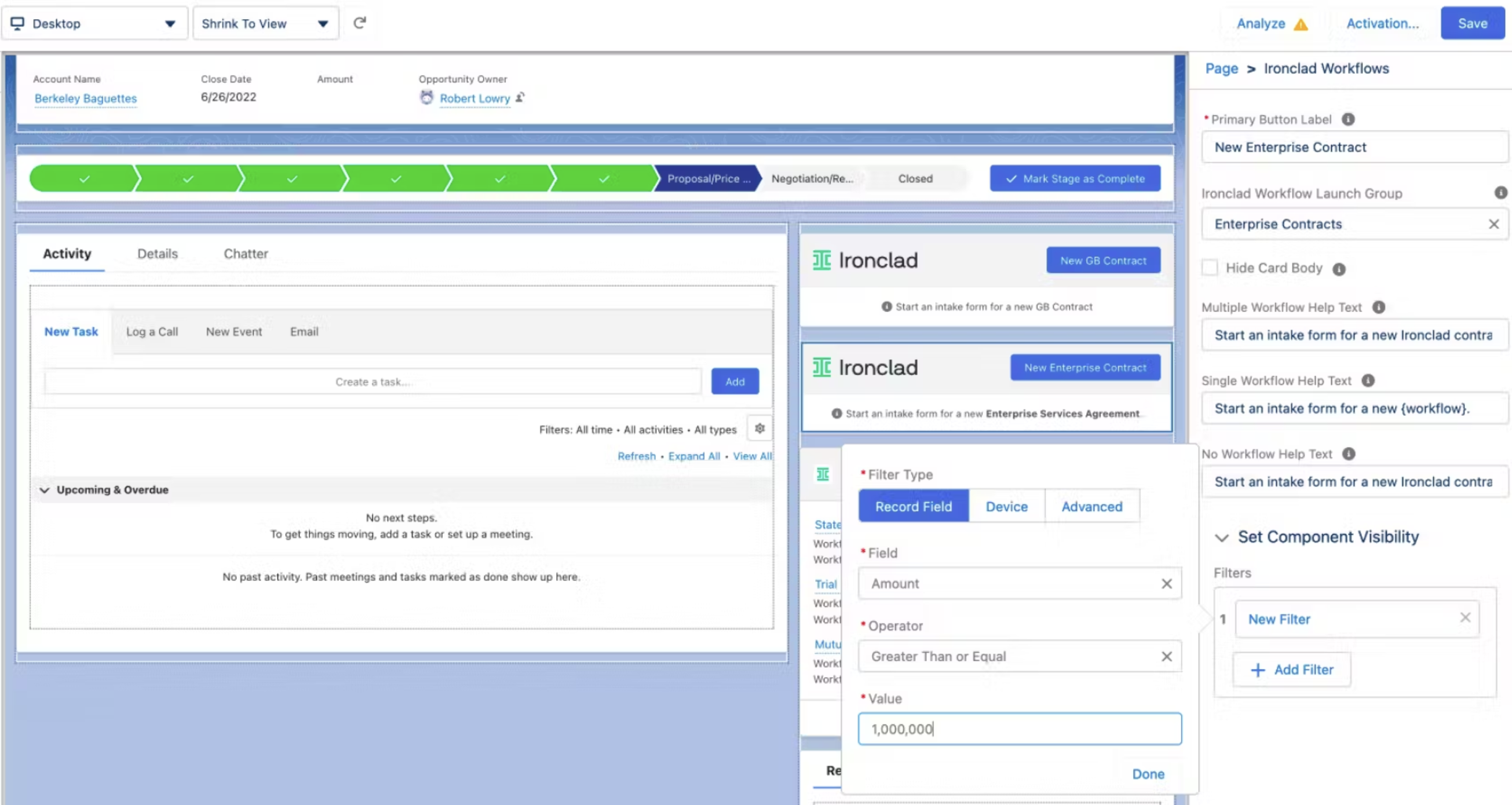Switch to the Details tab

(158, 254)
